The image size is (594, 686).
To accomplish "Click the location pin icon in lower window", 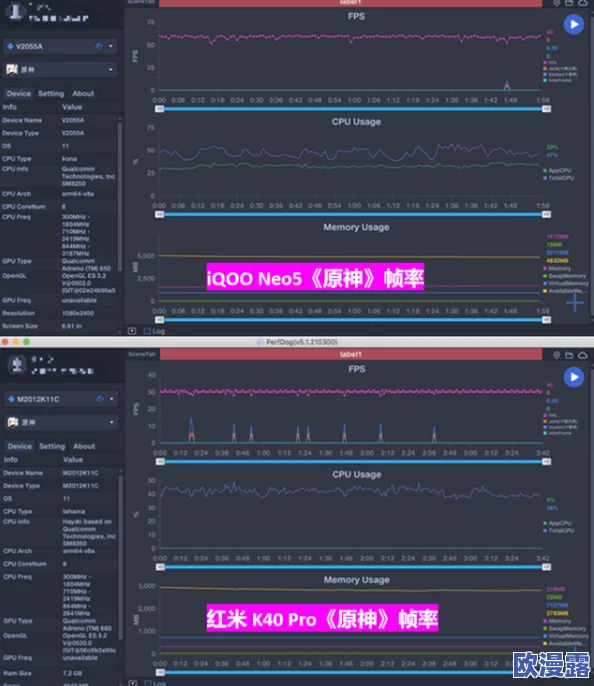I will pos(556,355).
